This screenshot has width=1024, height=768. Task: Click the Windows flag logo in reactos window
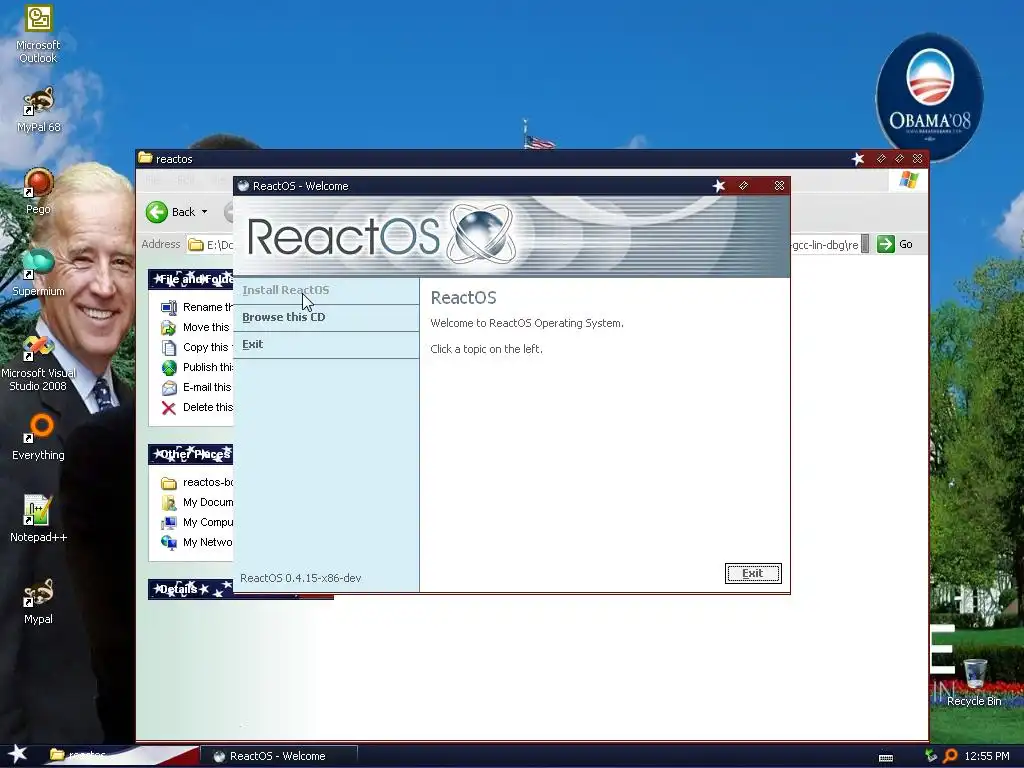[908, 180]
